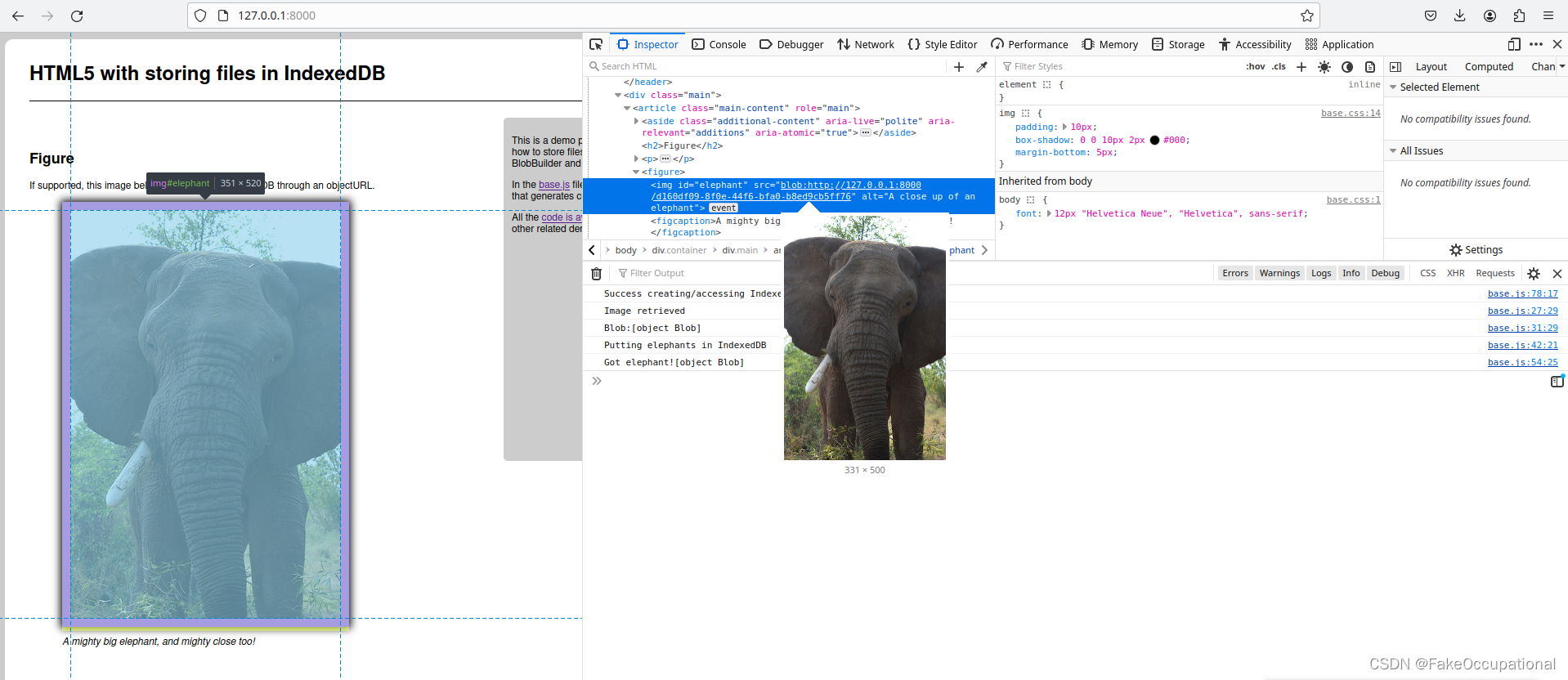This screenshot has width=1568, height=680.
Task: Close the split console with X icon
Action: 1557,274
